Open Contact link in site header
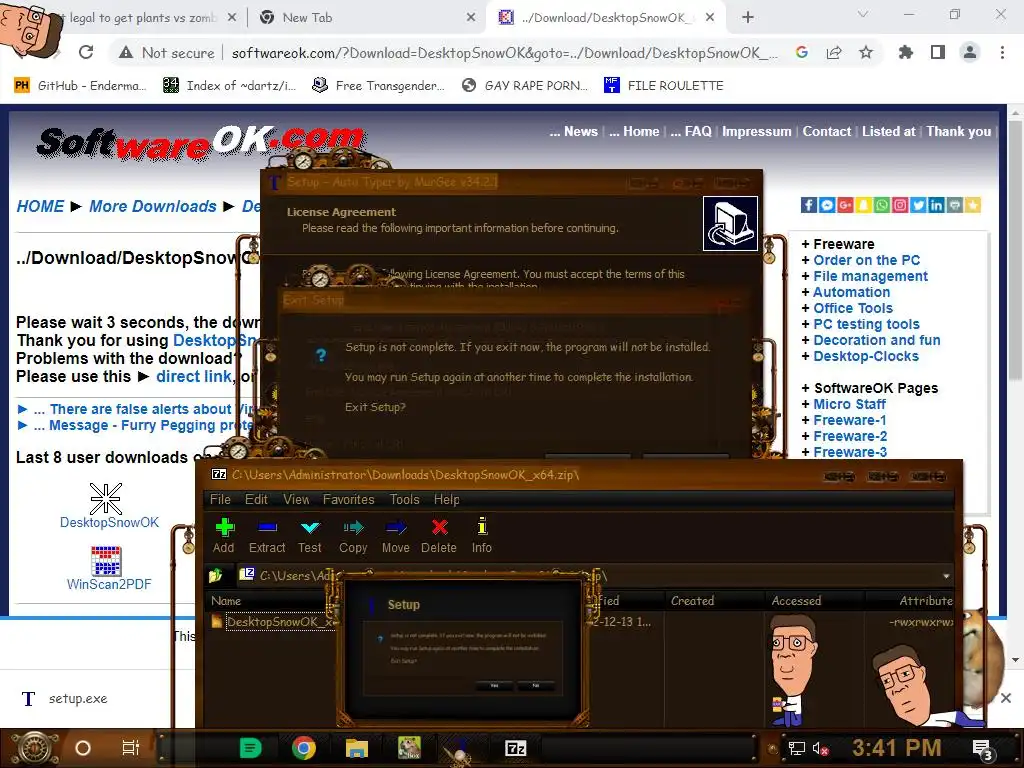The height and width of the screenshot is (768, 1024). click(x=827, y=131)
